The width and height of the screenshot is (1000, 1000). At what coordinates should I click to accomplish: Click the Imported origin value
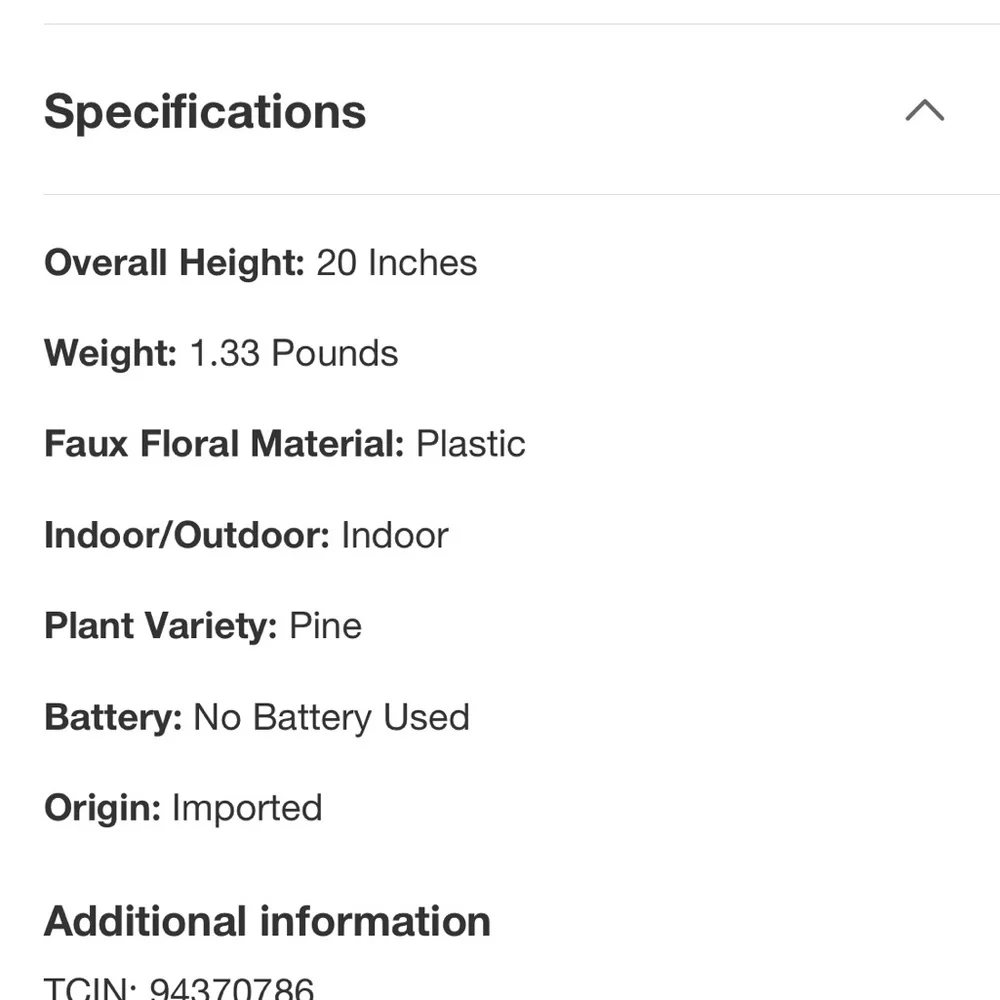pos(247,808)
